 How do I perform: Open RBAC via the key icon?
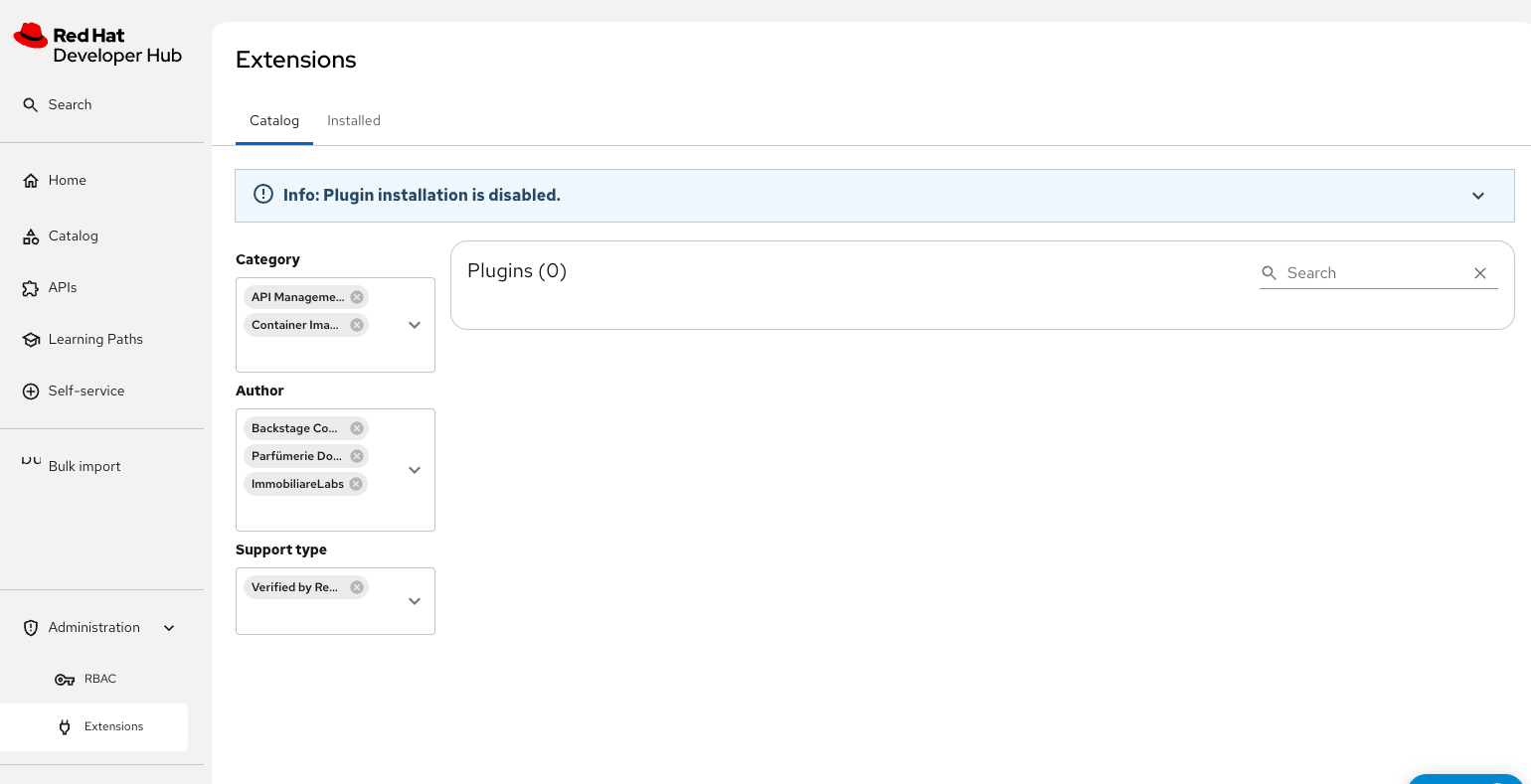65,680
